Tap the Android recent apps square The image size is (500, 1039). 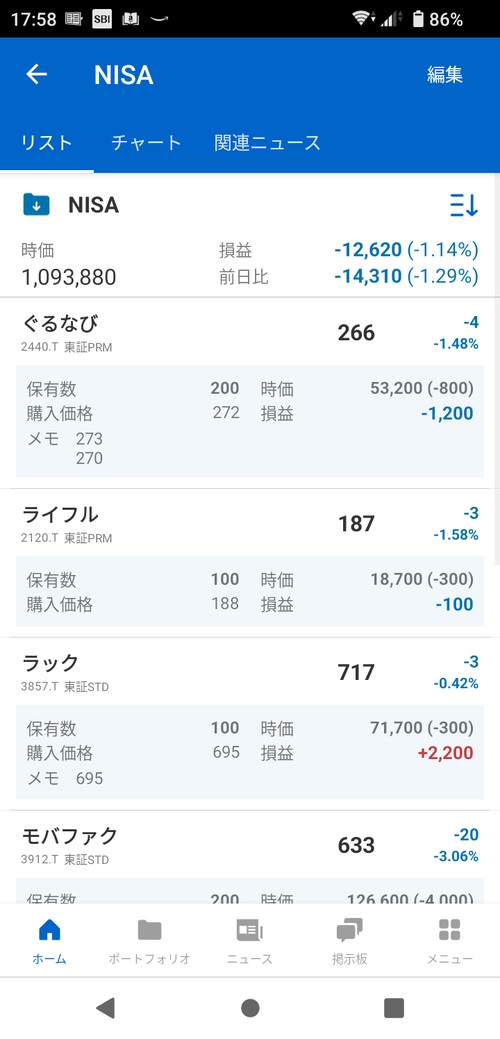pos(394,1008)
